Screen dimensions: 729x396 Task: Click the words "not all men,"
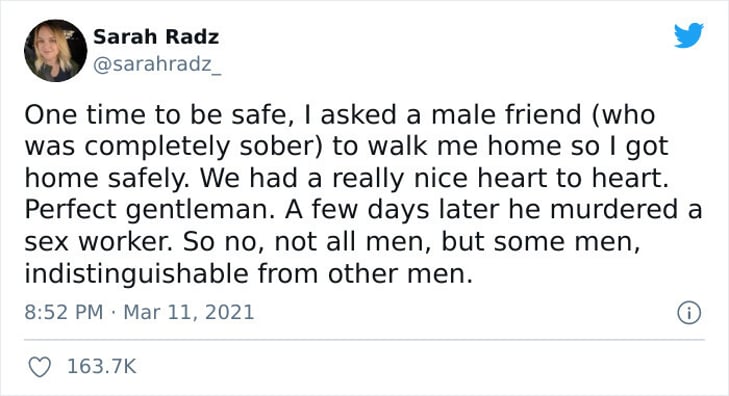[x=353, y=242]
